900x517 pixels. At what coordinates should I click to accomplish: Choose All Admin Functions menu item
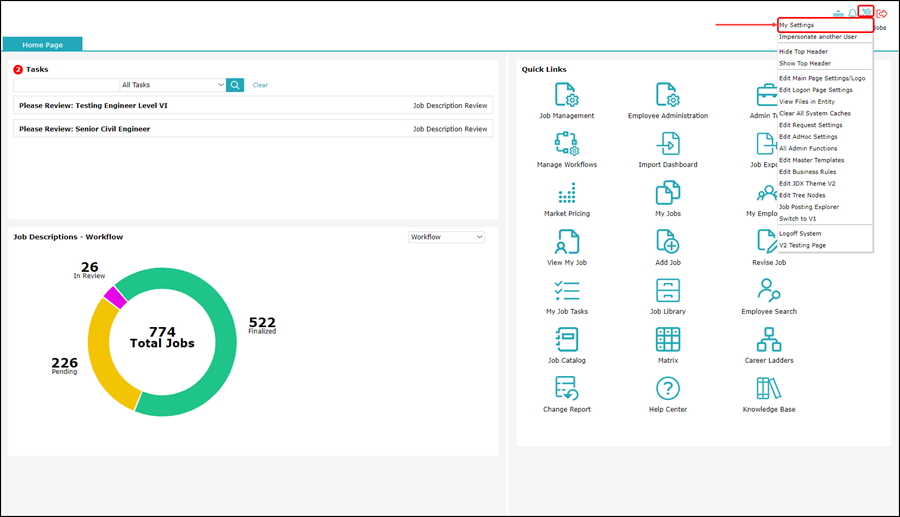coord(808,148)
